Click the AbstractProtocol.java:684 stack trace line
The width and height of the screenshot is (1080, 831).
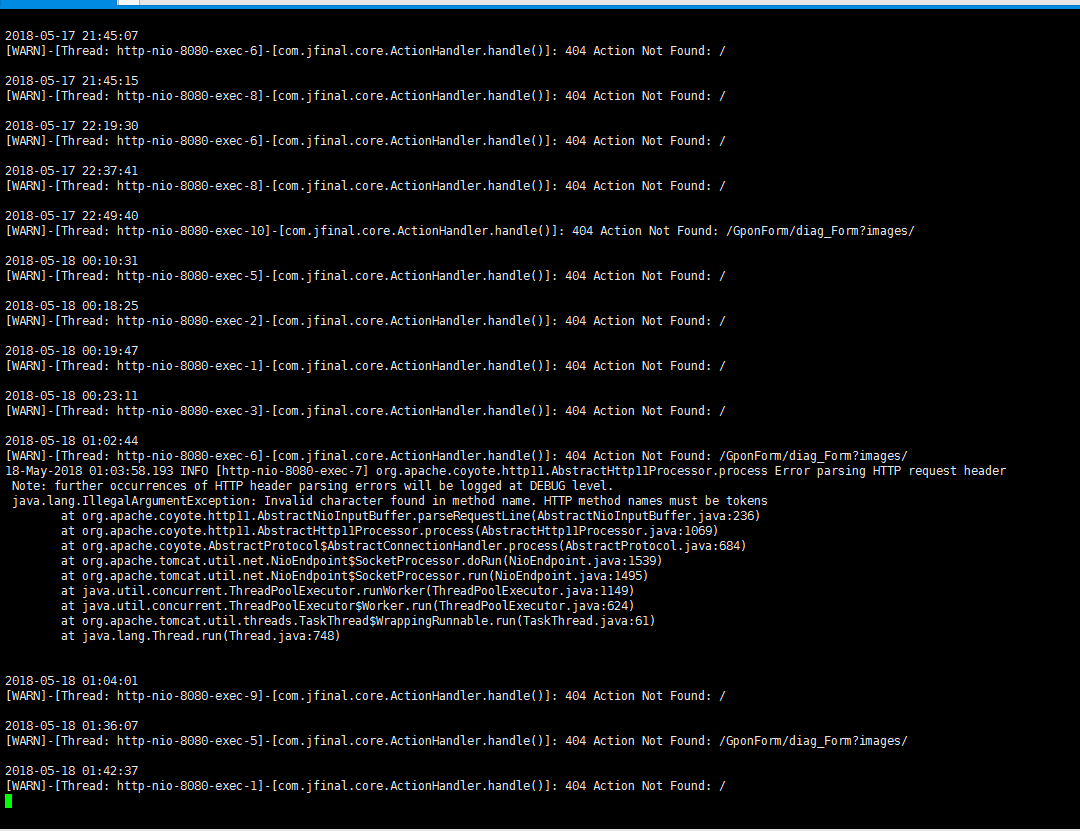404,546
